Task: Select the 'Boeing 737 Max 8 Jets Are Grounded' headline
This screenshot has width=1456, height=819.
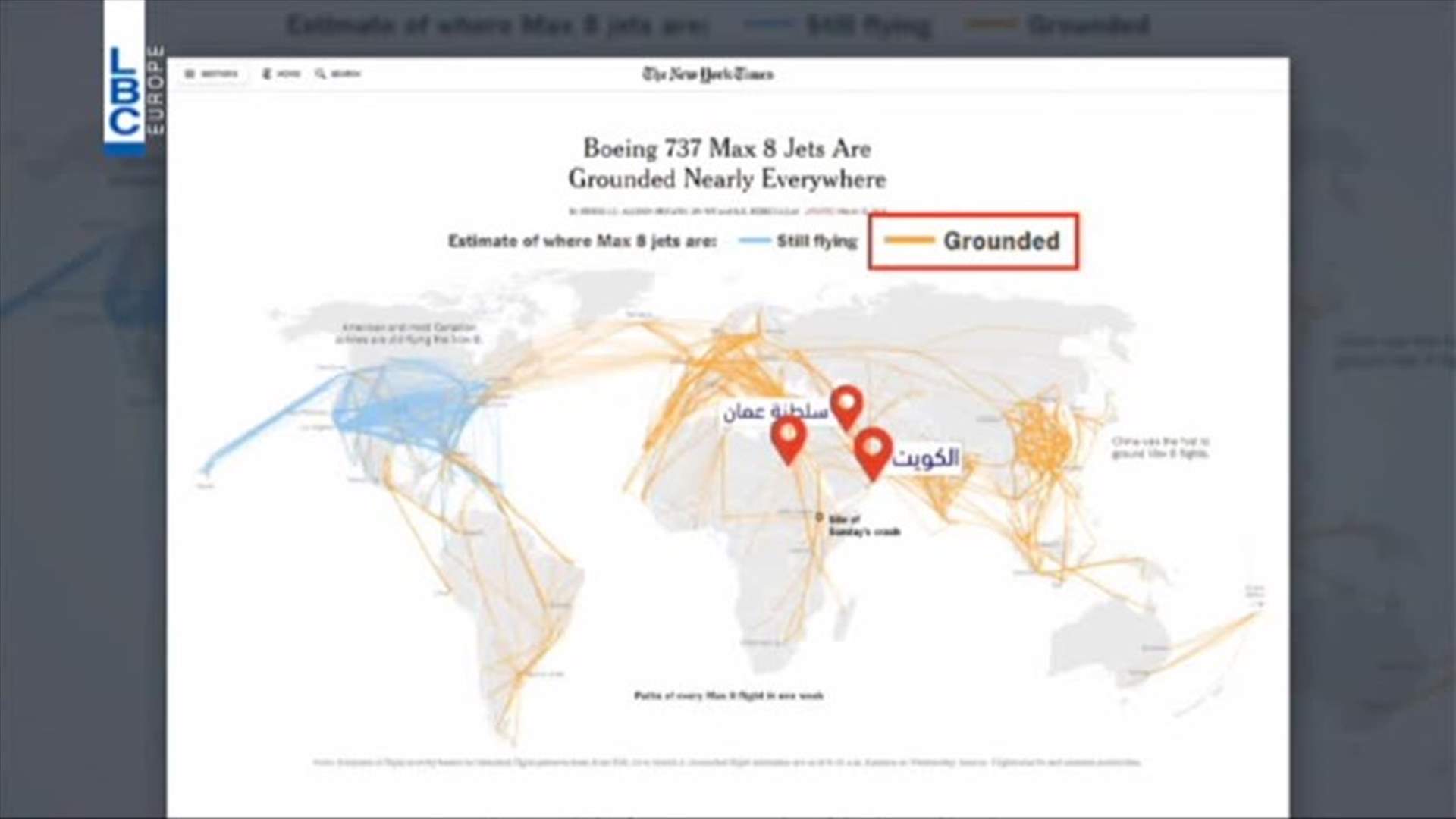Action: coord(727,163)
